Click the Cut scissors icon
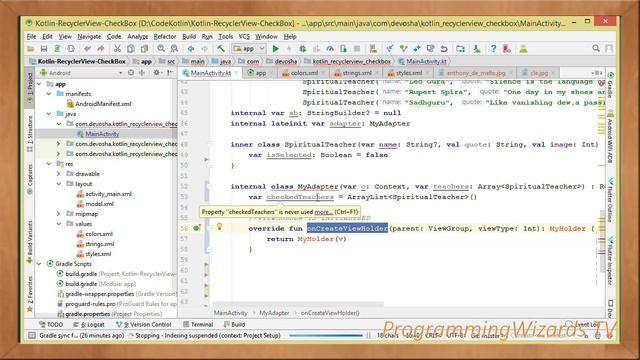The width and height of the screenshot is (640, 360). (117, 49)
